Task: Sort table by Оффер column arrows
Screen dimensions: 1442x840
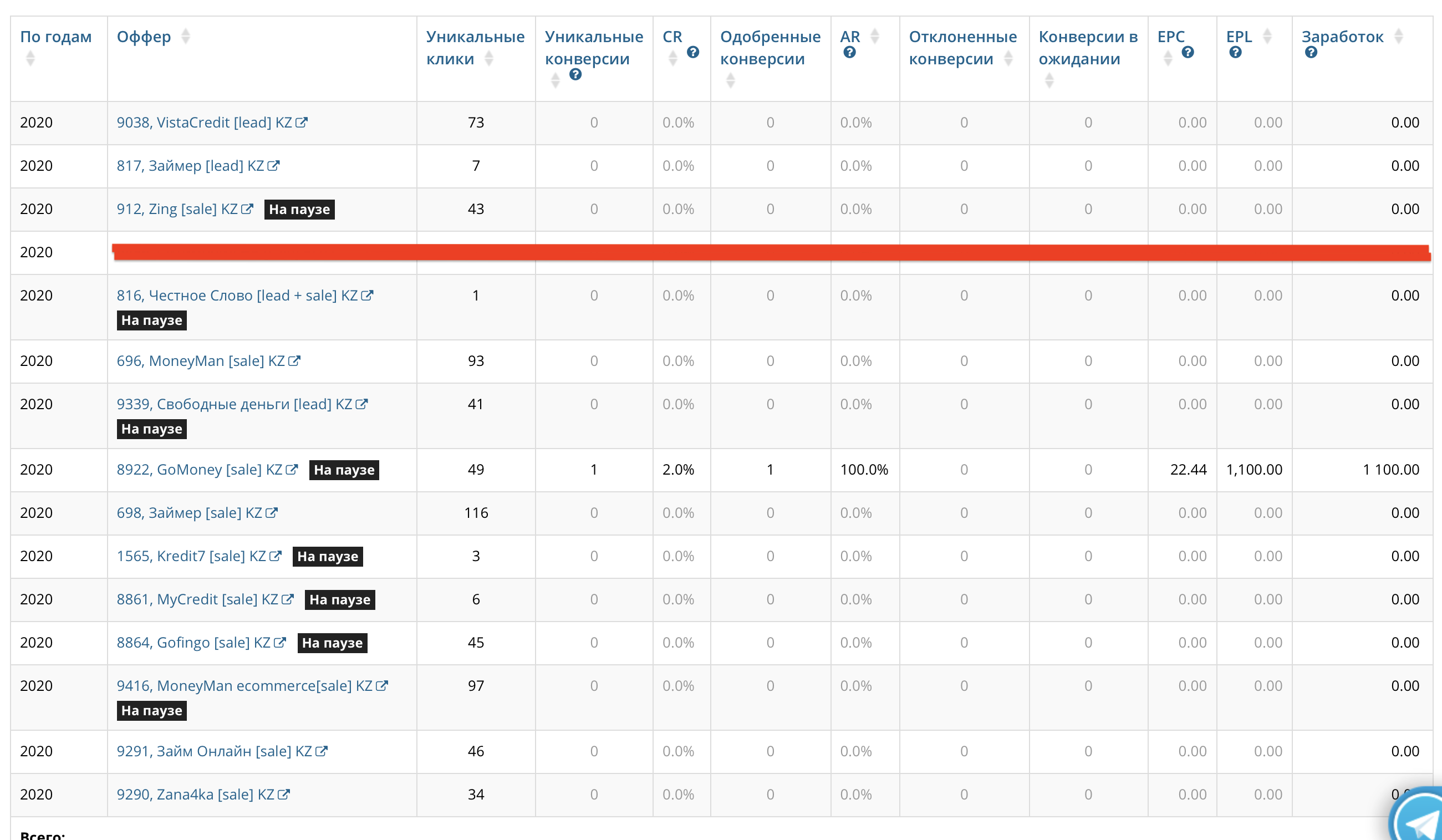Action: pyautogui.click(x=185, y=37)
